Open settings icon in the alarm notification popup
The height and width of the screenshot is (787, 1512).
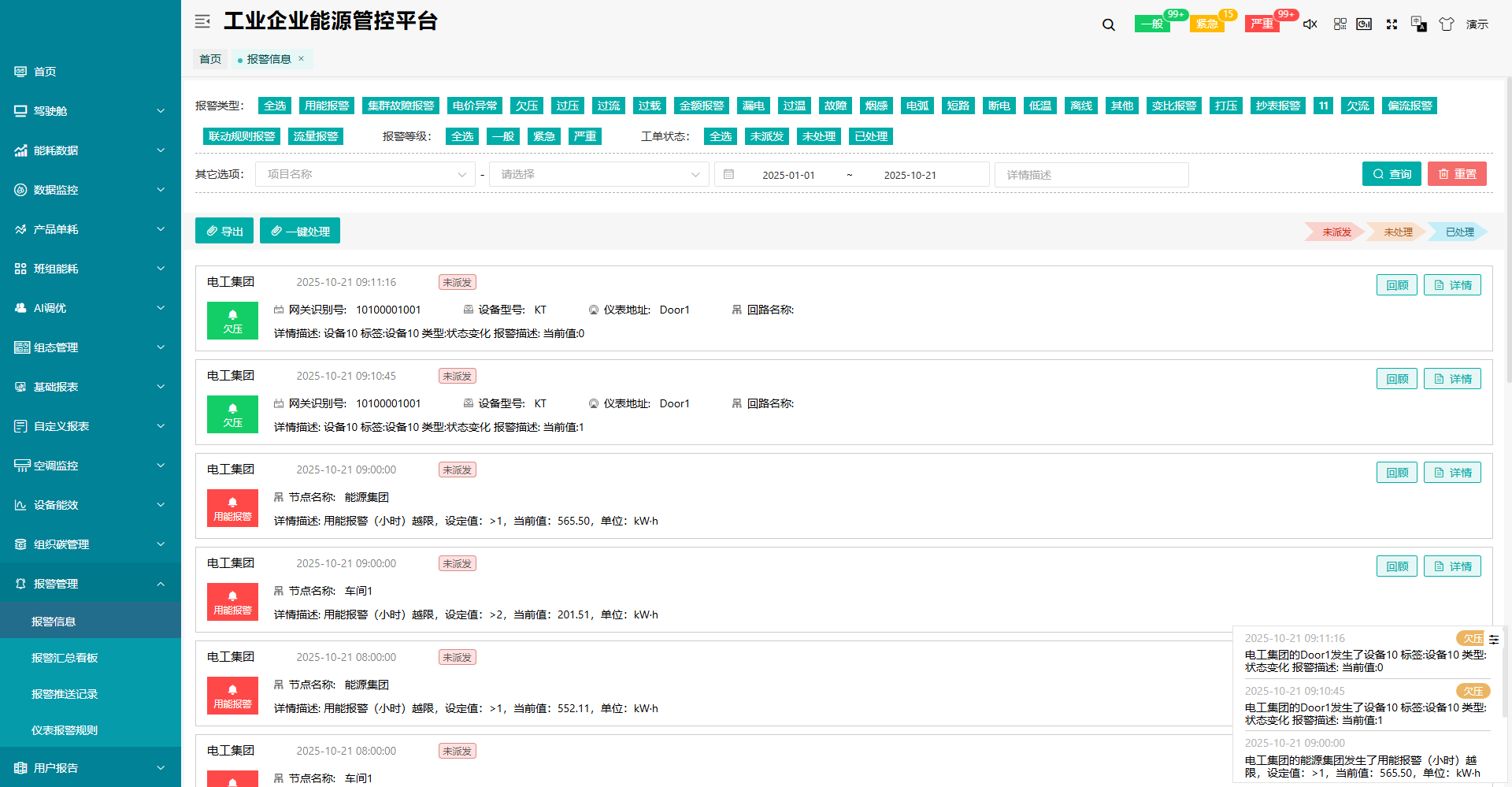pyautogui.click(x=1494, y=639)
